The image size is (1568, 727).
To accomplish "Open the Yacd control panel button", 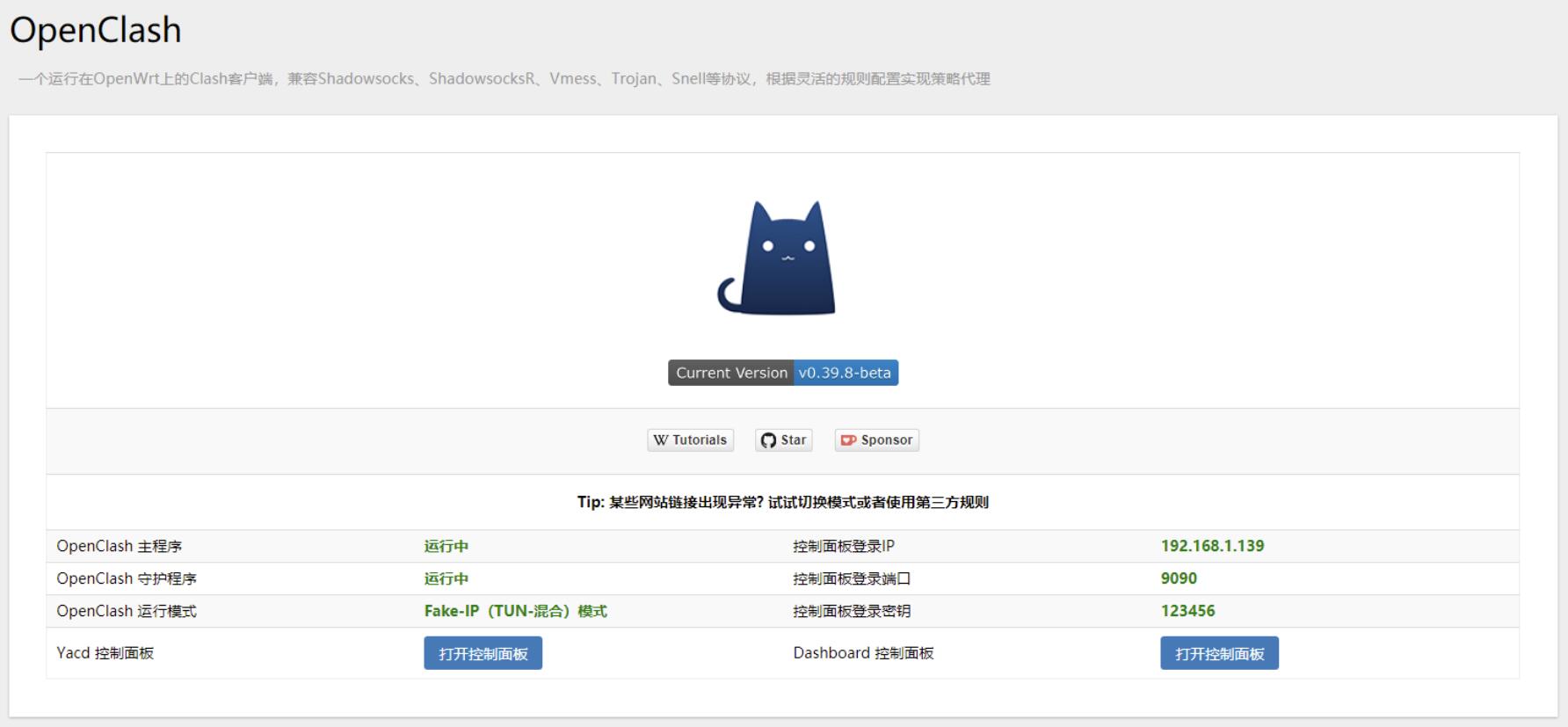I will click(483, 653).
